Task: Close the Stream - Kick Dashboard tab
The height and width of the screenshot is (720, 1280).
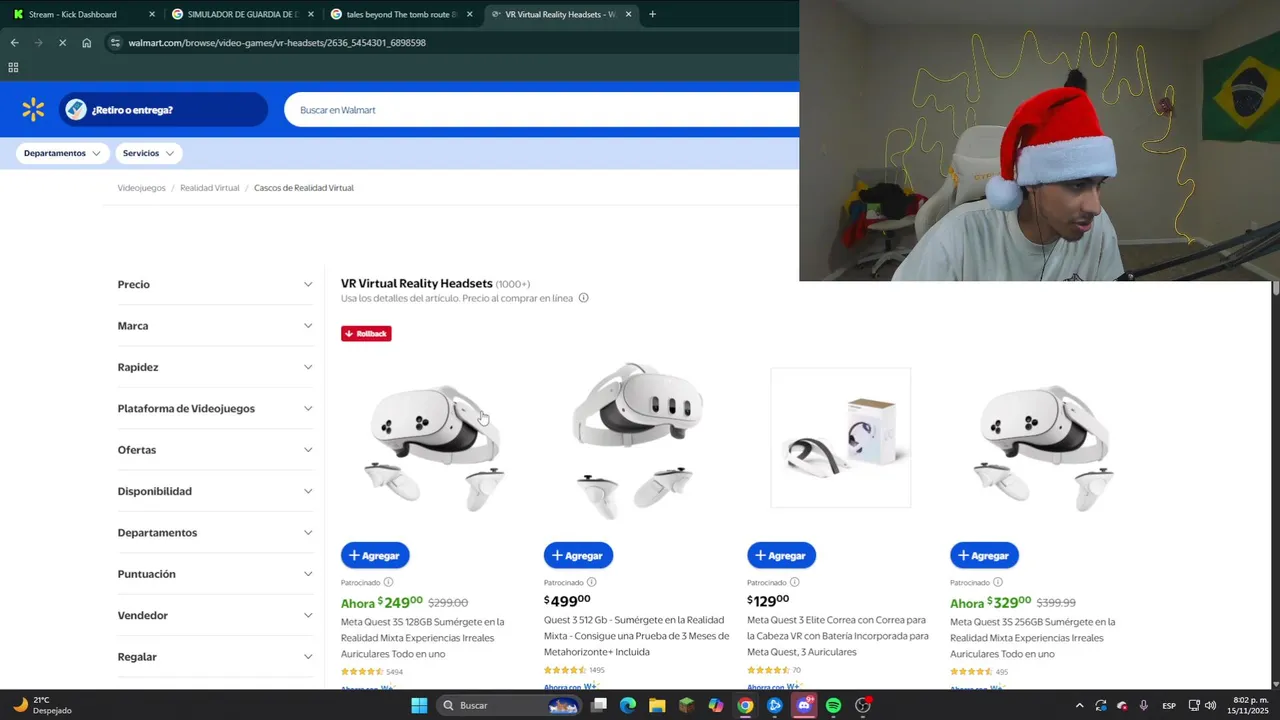Action: coord(152,14)
